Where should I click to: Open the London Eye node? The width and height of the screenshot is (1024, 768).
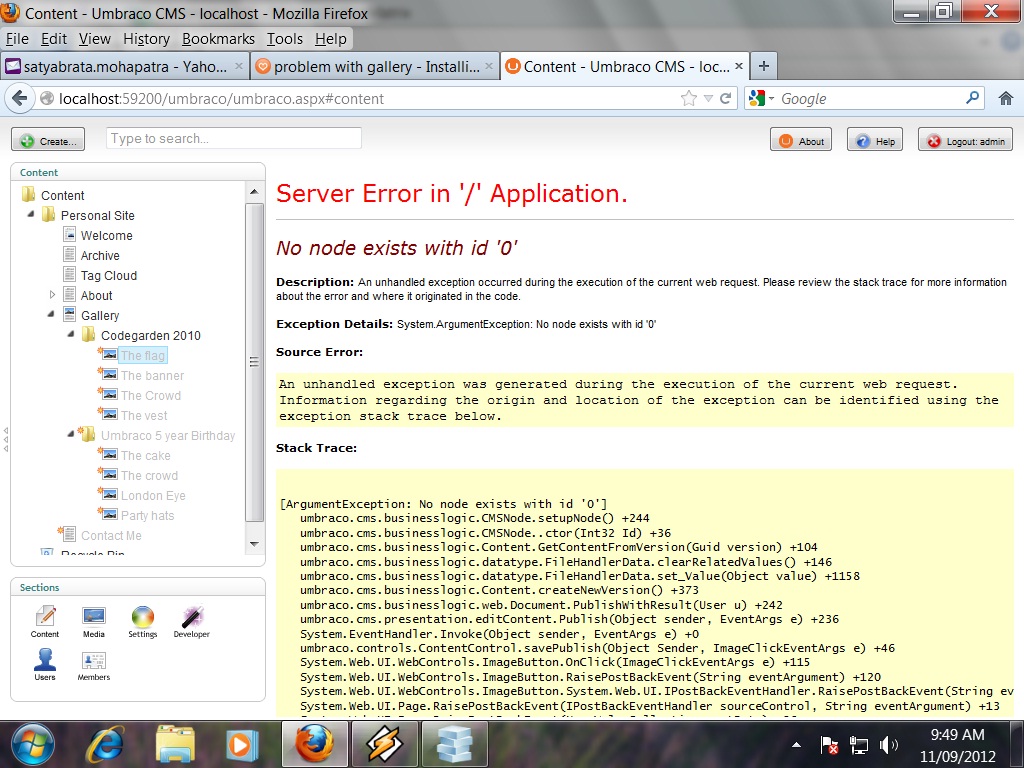(x=153, y=496)
